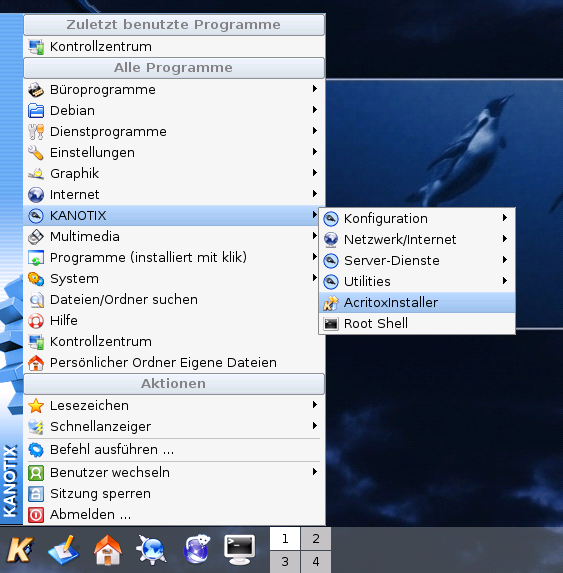The image size is (563, 573).
Task: Click the Dienstprogramme tools icon
Action: click(36, 132)
